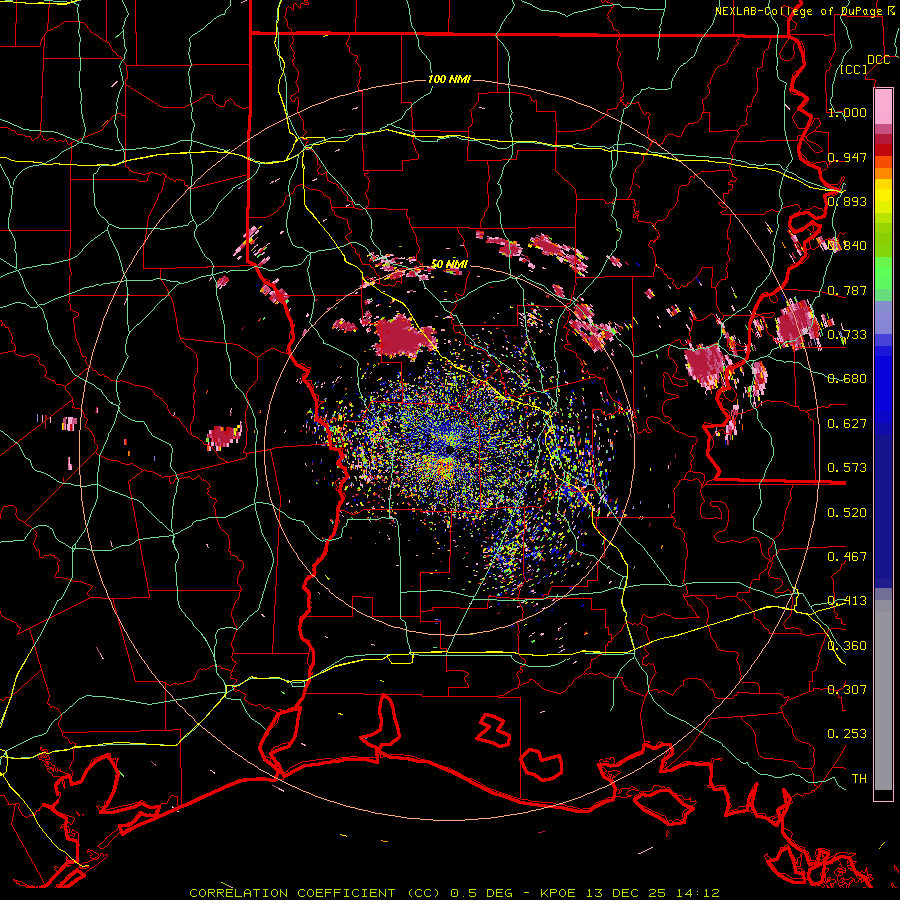Click the 0.253 scale label

click(847, 734)
